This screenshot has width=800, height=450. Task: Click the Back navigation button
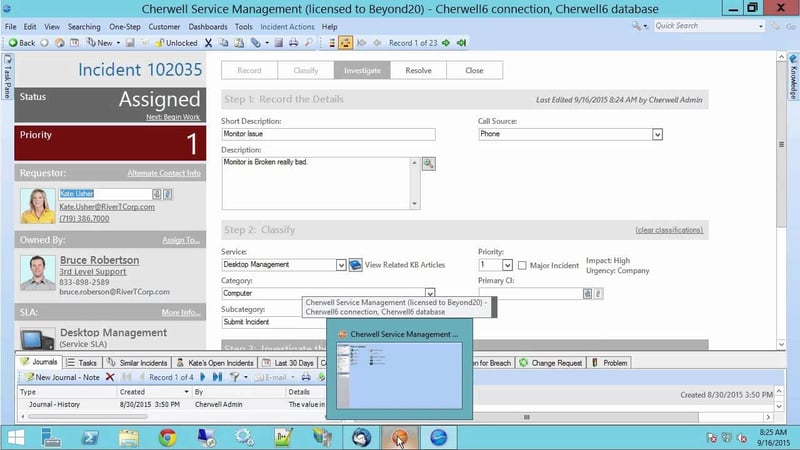coord(21,43)
